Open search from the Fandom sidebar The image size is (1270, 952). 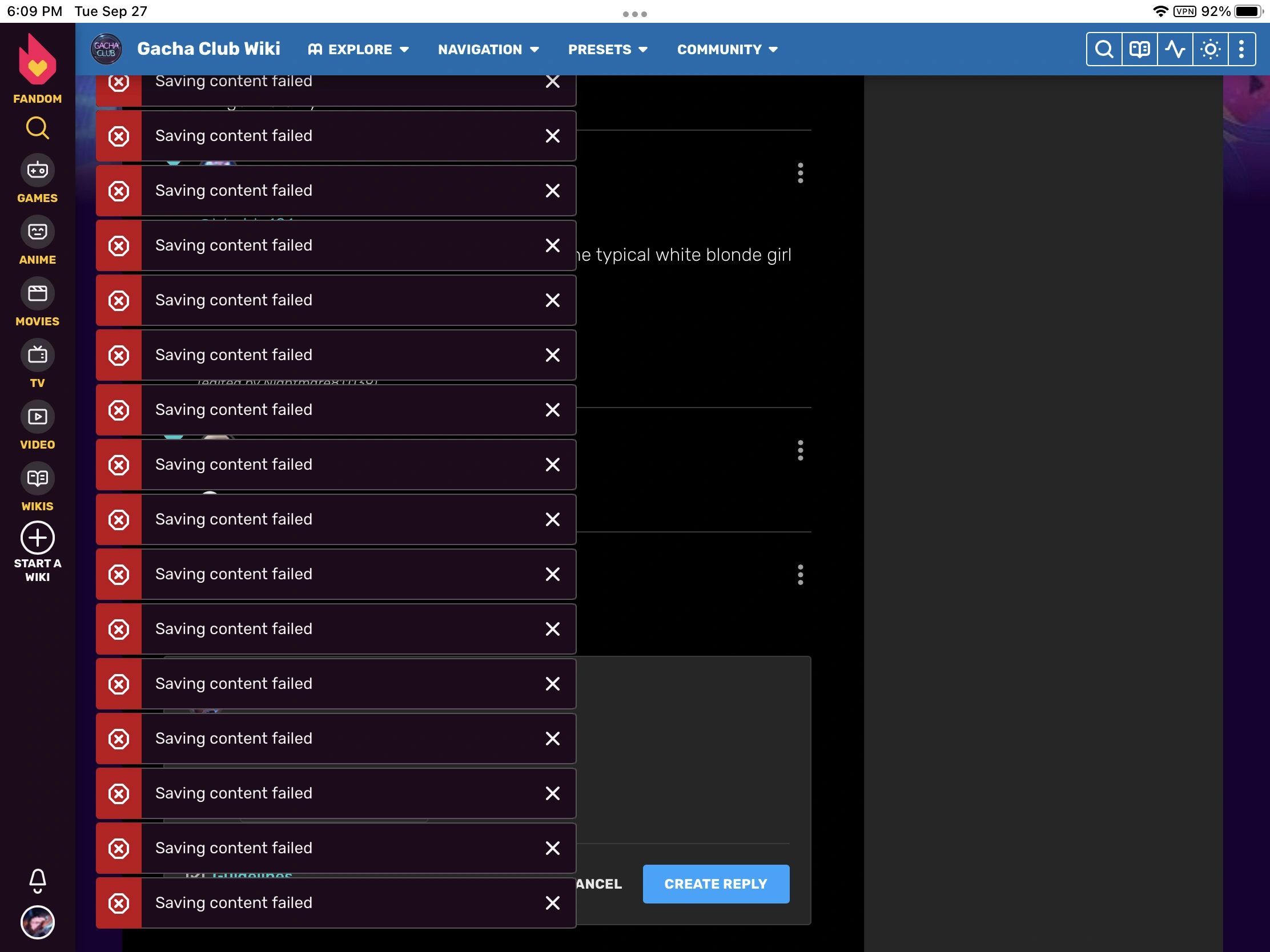click(x=37, y=128)
